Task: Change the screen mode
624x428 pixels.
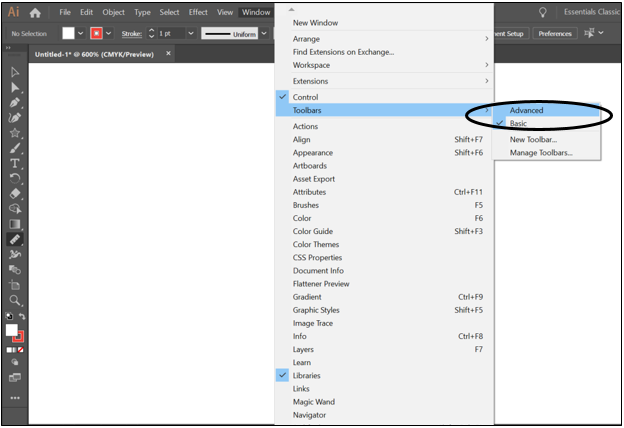Action: coord(15,377)
